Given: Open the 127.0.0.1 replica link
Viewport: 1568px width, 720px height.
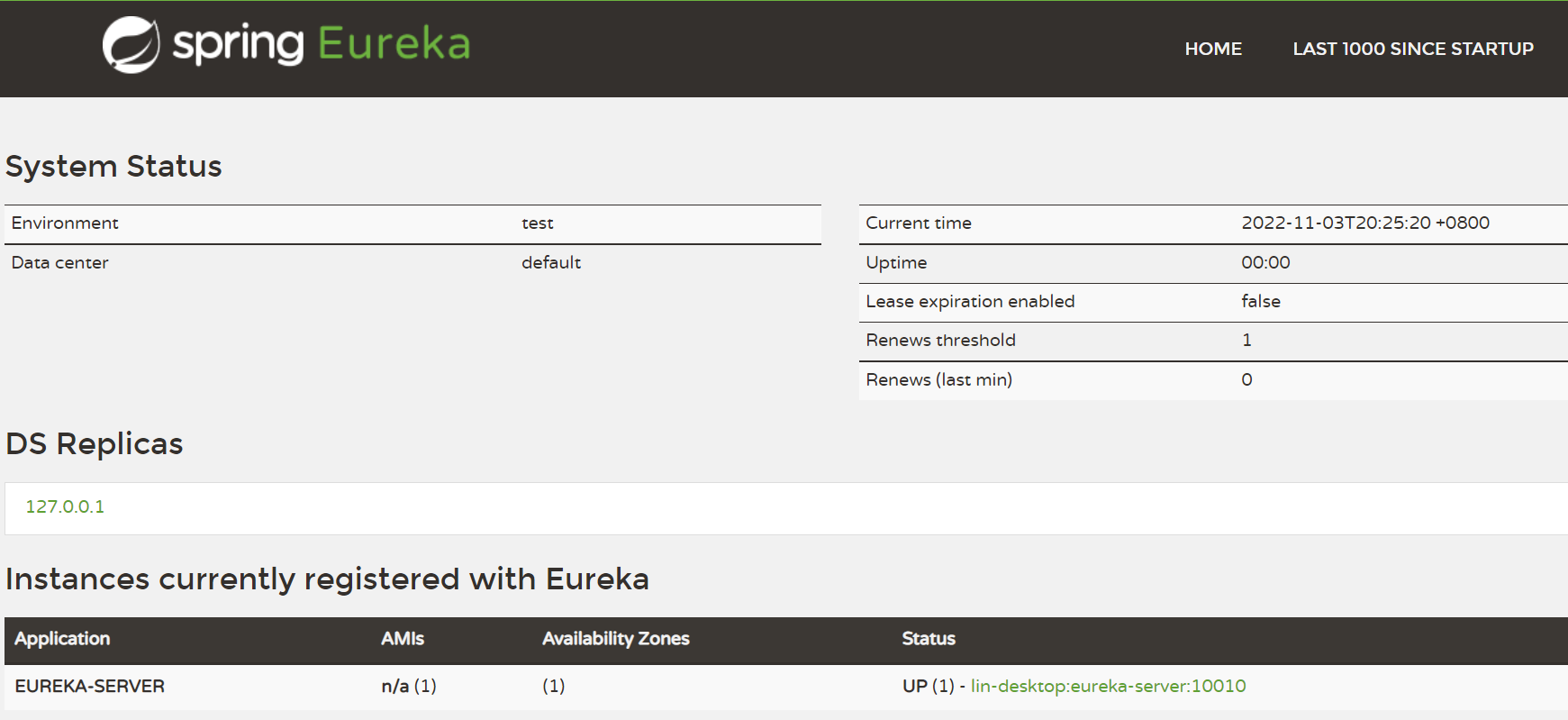Looking at the screenshot, I should coord(65,506).
